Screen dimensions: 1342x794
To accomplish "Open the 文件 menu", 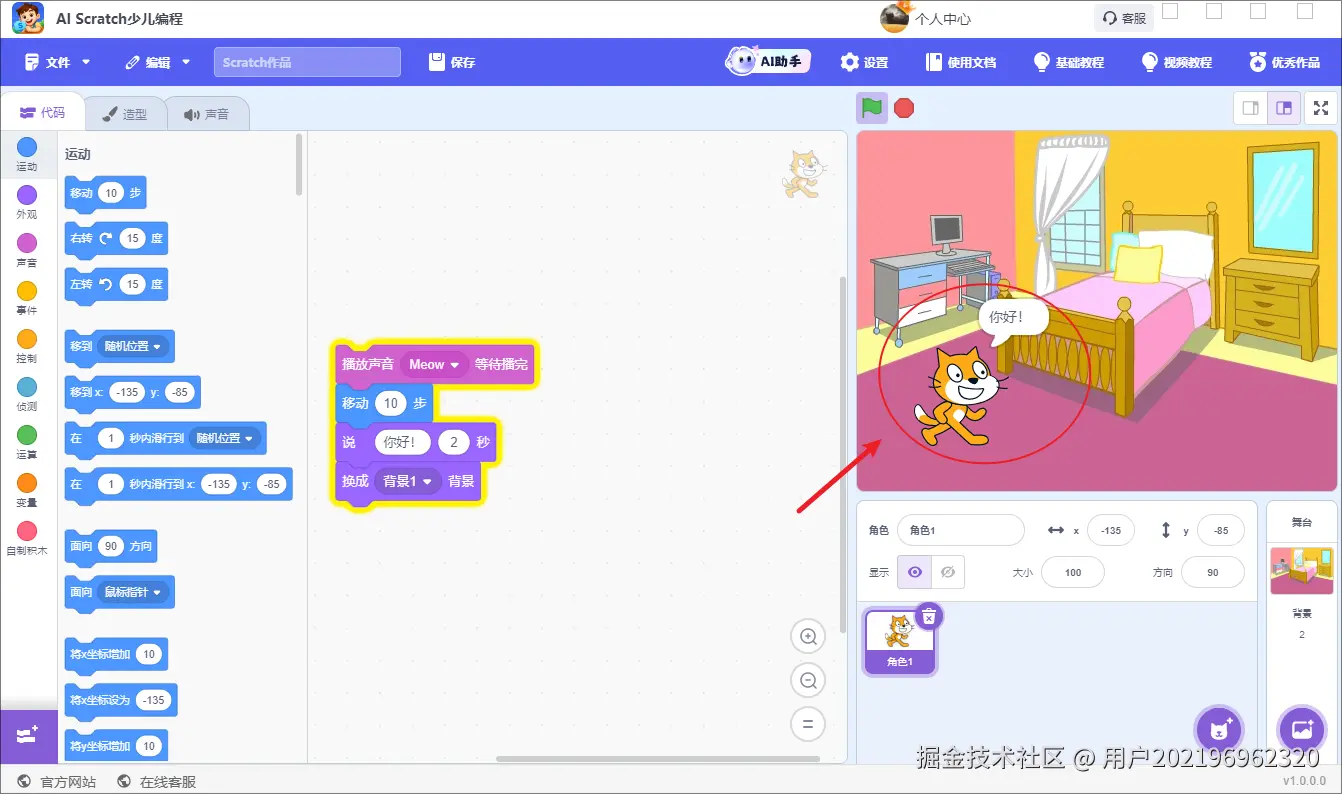I will [58, 62].
